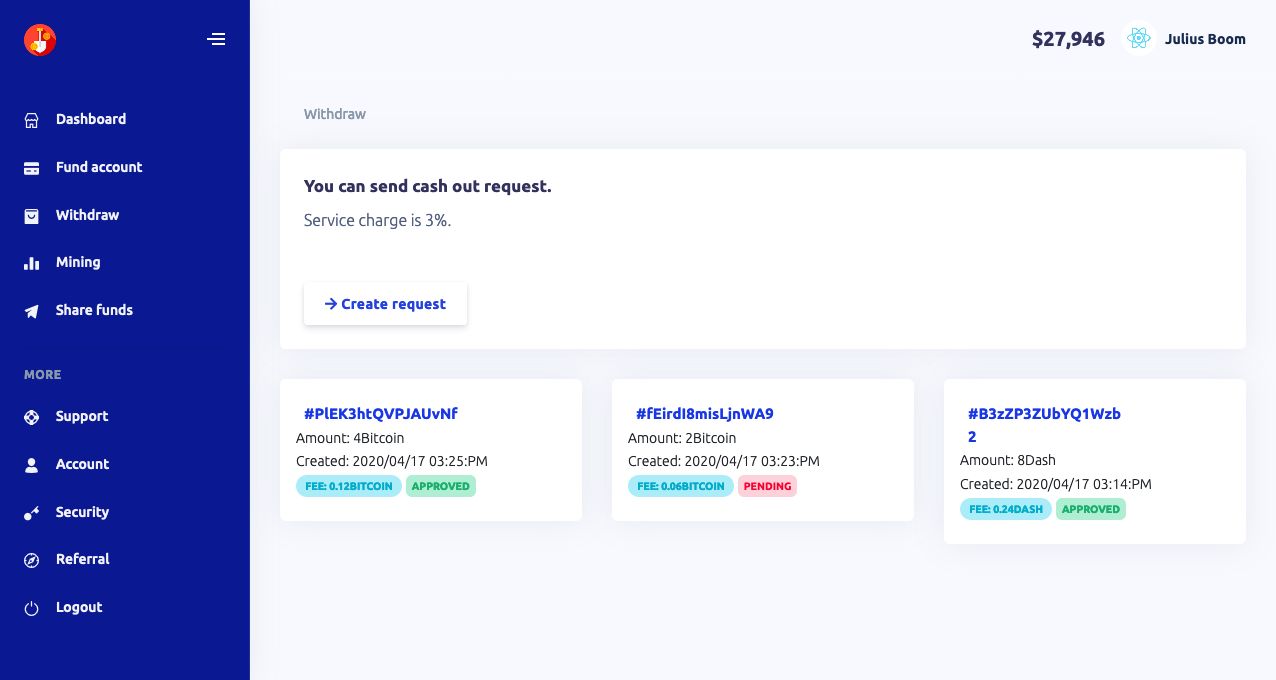The width and height of the screenshot is (1276, 680).
Task: Click the $27,946 balance display
Action: click(x=1068, y=40)
